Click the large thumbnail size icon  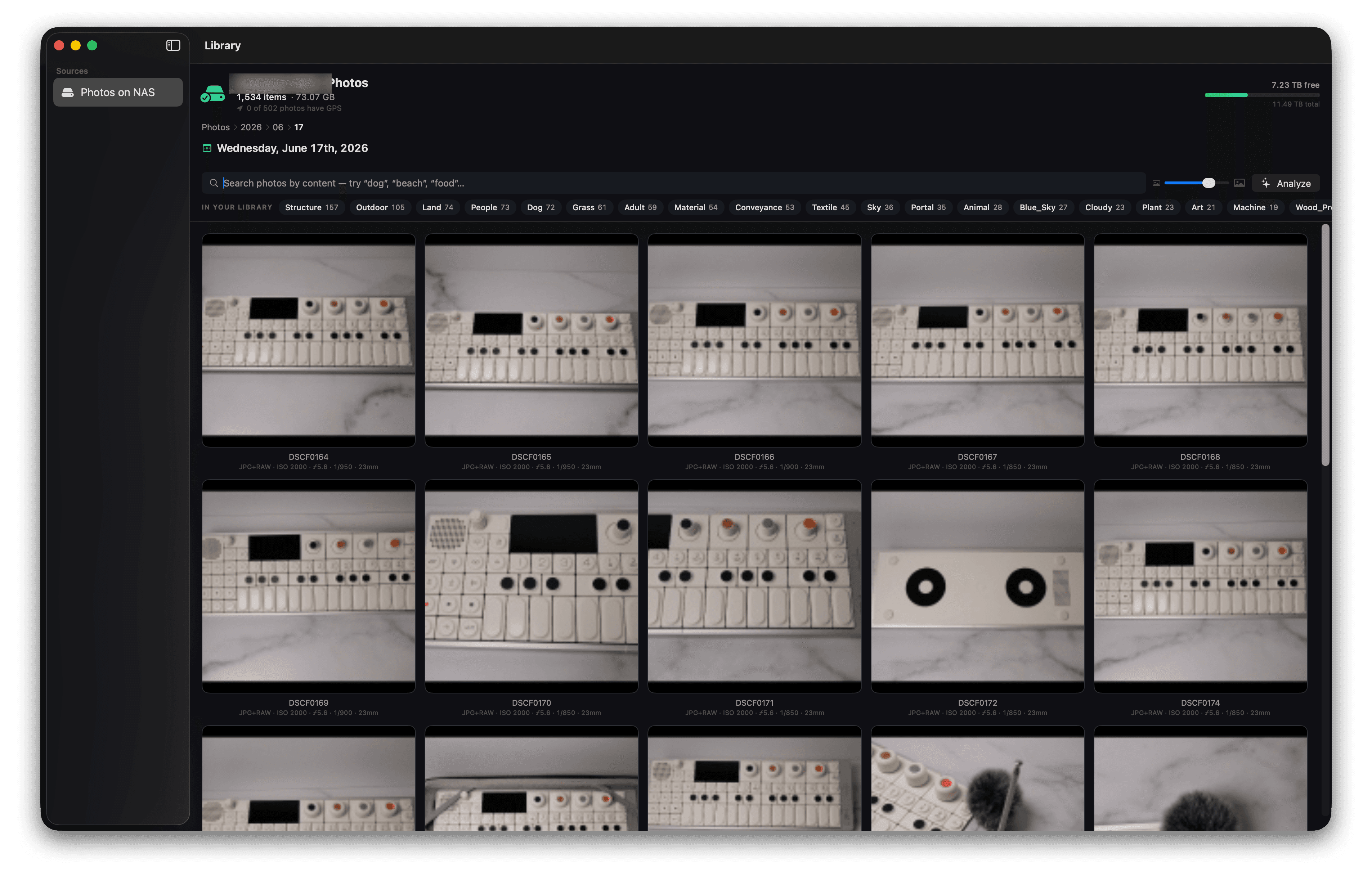coord(1239,183)
